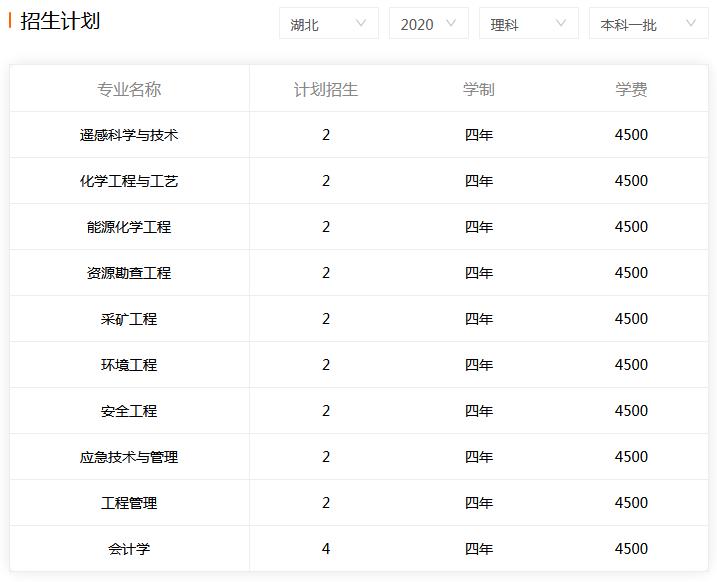Click the 学制 column header
Image resolution: width=717 pixels, height=582 pixels.
pos(478,89)
